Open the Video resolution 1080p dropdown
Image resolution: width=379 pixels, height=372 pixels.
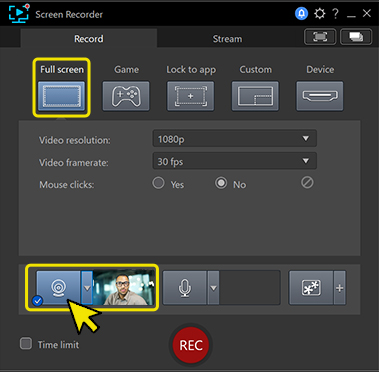pyautogui.click(x=235, y=139)
